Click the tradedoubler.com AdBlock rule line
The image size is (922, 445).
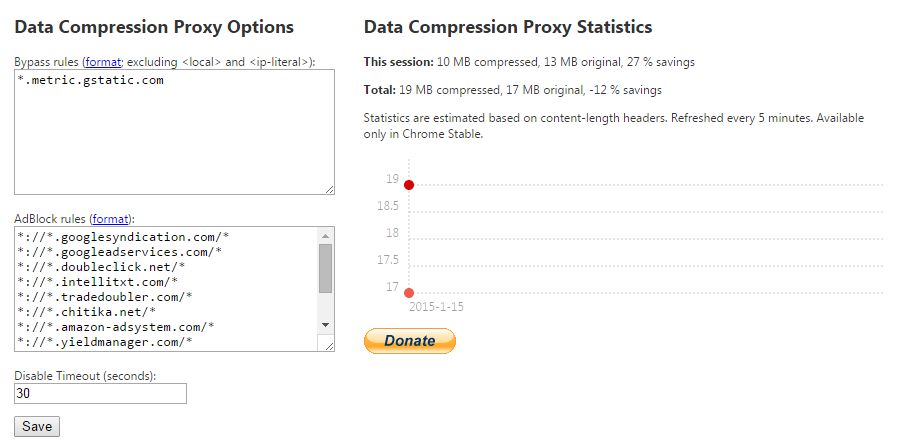(105, 297)
